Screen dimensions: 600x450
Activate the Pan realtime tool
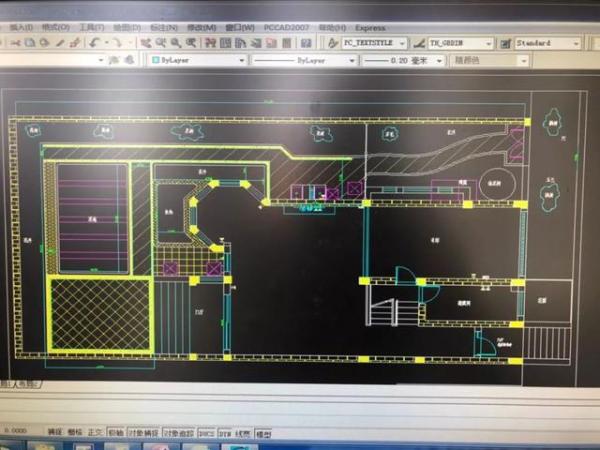145,43
